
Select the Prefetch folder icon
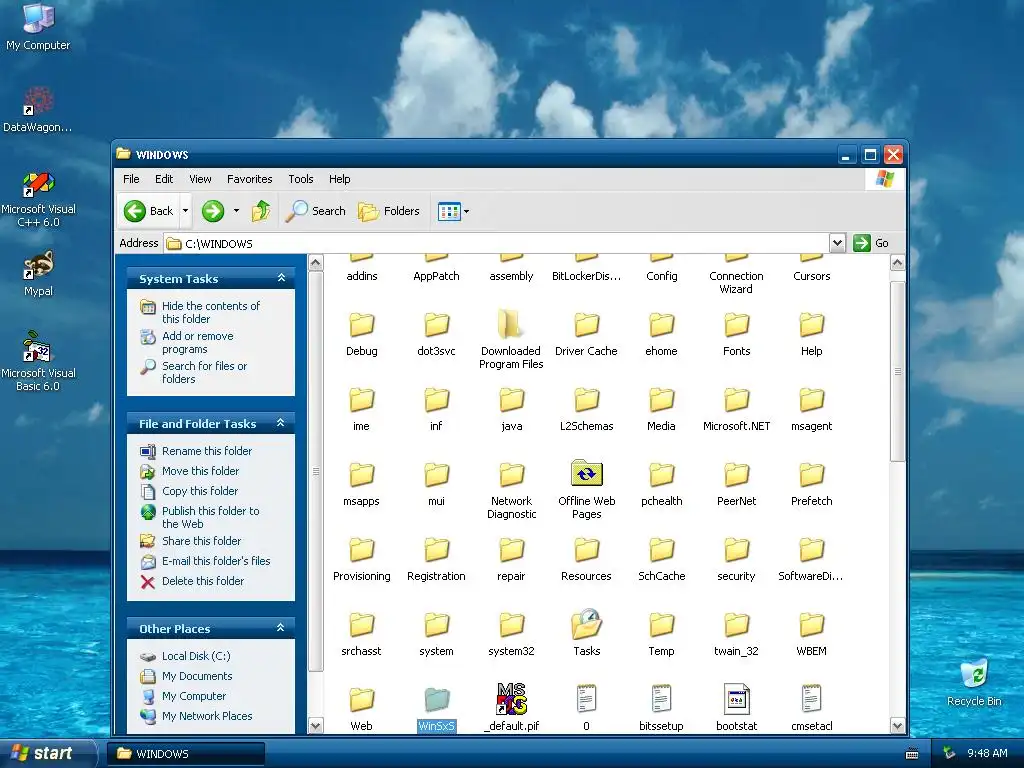click(812, 474)
